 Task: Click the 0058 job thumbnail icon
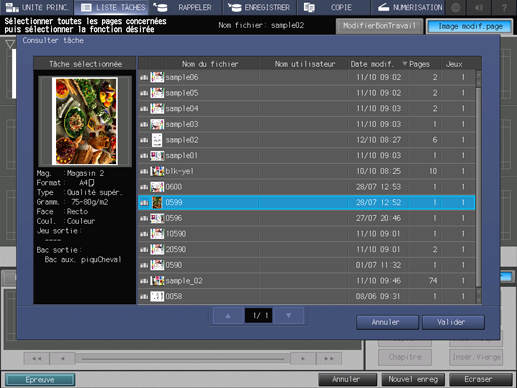pos(157,296)
